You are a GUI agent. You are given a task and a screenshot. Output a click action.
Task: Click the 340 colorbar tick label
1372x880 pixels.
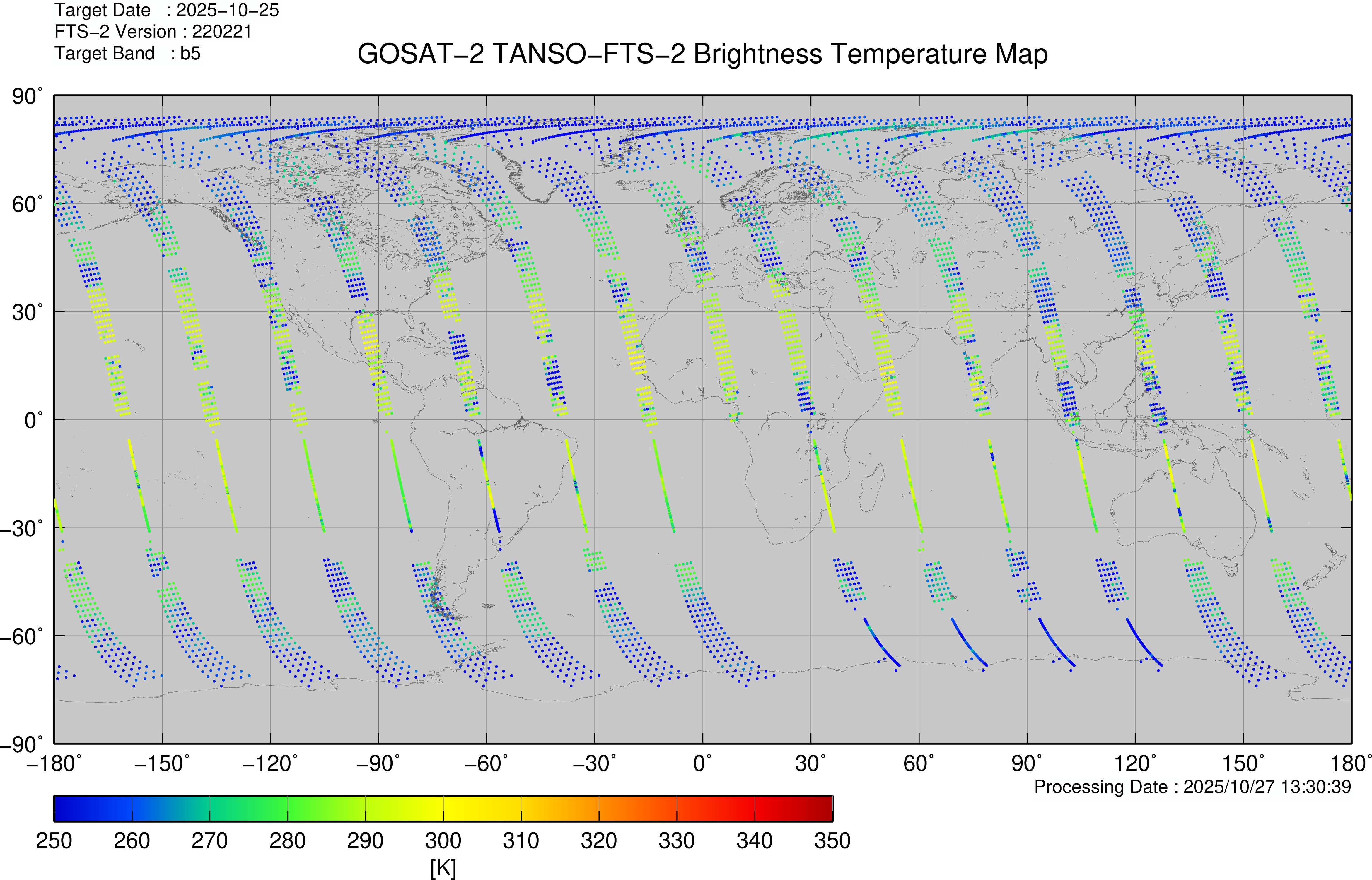coord(754,840)
